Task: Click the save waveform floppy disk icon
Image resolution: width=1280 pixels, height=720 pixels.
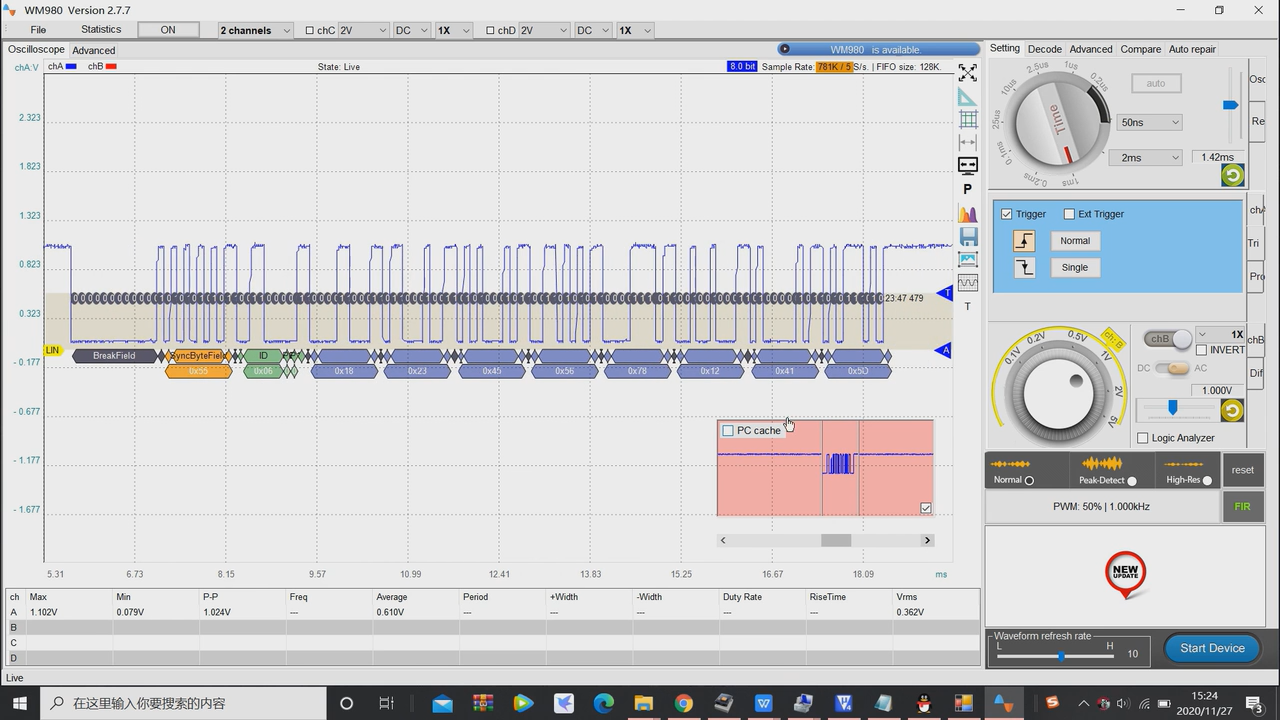Action: pos(967,237)
